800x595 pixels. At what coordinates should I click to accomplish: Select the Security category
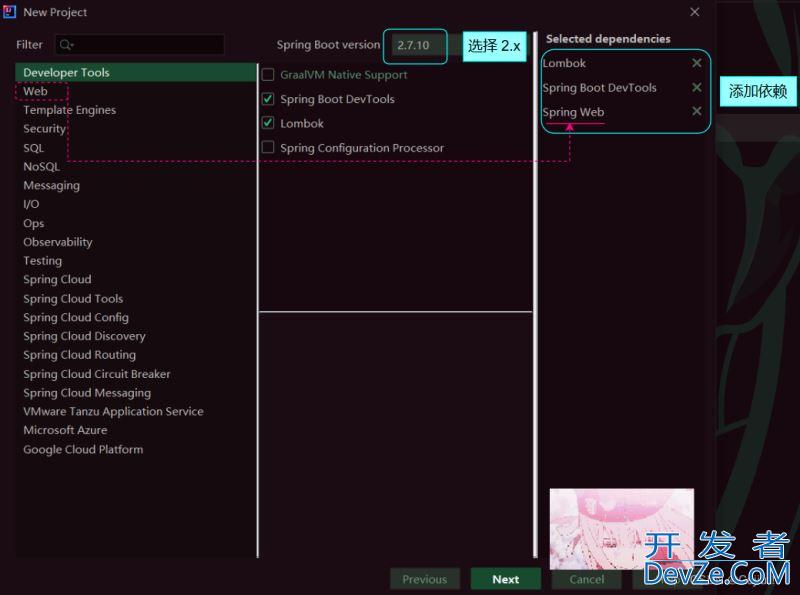(136, 129)
